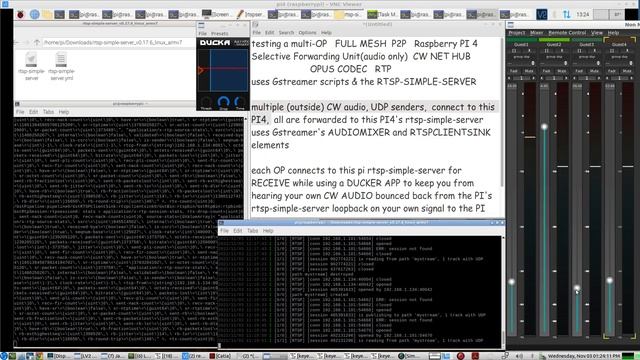Toggle the Fadr button on the Guest1 strip

pyautogui.click(x=513, y=71)
